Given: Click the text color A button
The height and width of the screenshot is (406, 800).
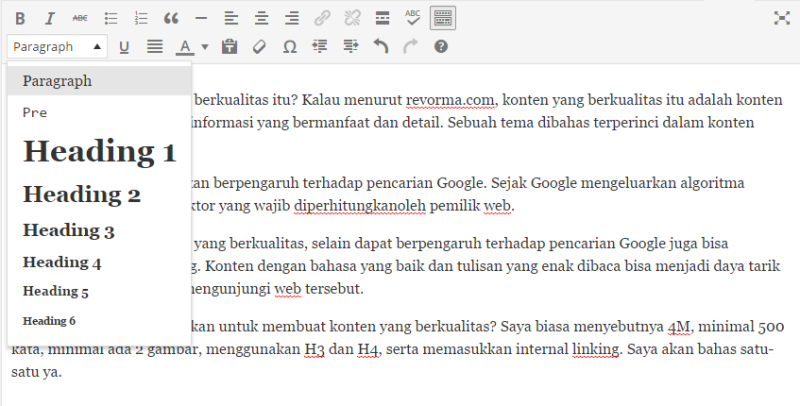Looking at the screenshot, I should (x=186, y=47).
